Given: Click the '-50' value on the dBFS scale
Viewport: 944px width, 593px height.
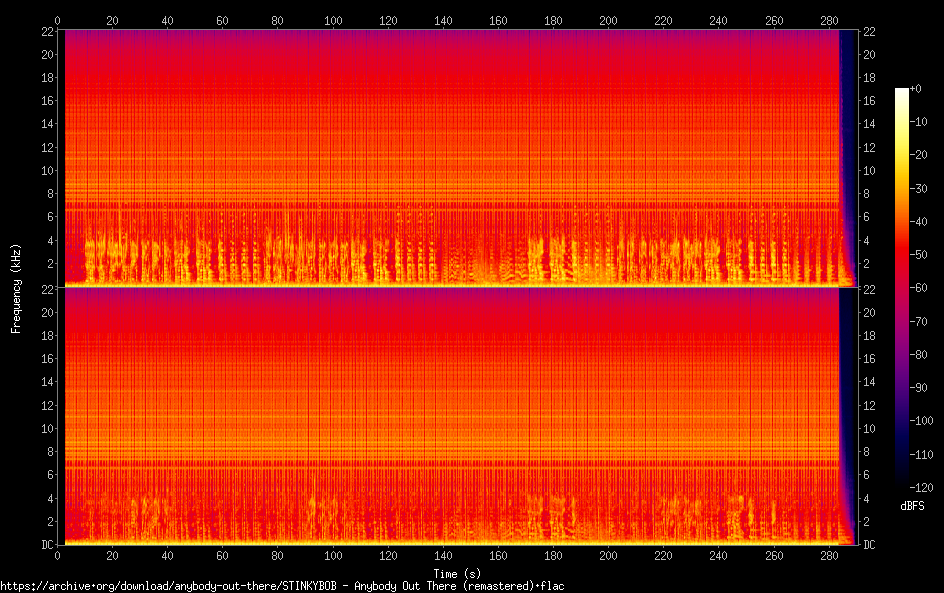Looking at the screenshot, I should click(919, 255).
